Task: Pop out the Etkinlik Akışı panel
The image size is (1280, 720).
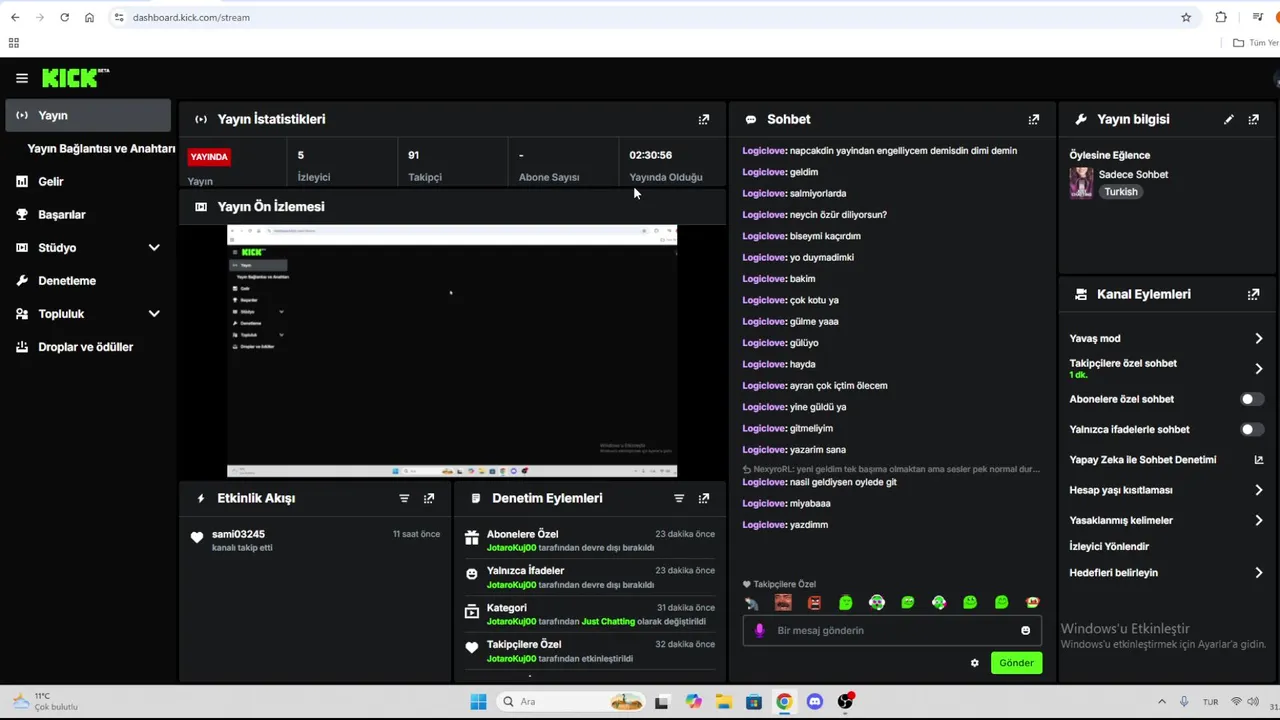Action: (429, 498)
